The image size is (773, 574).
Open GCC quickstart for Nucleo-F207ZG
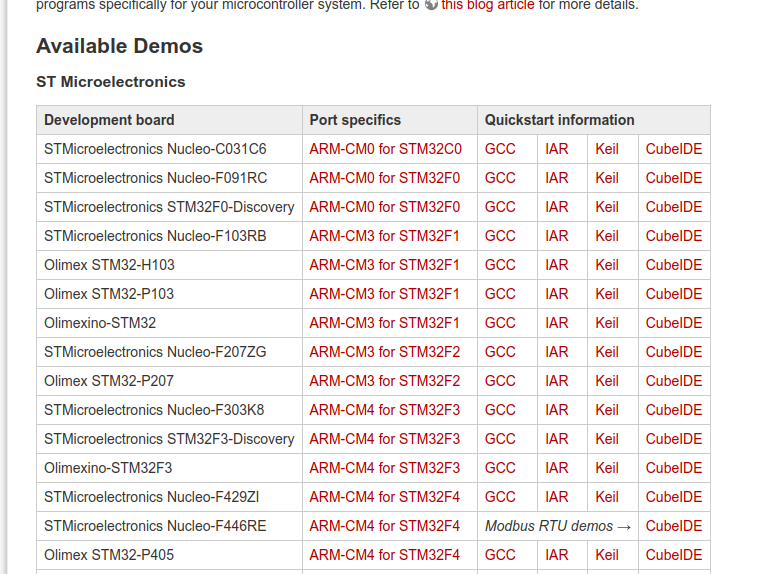(x=500, y=352)
